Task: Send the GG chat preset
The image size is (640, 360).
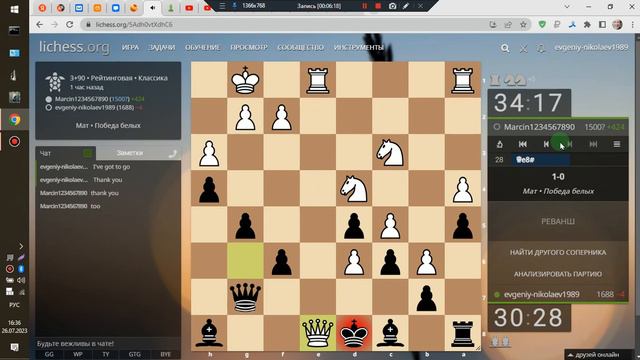Action: pos(49,354)
